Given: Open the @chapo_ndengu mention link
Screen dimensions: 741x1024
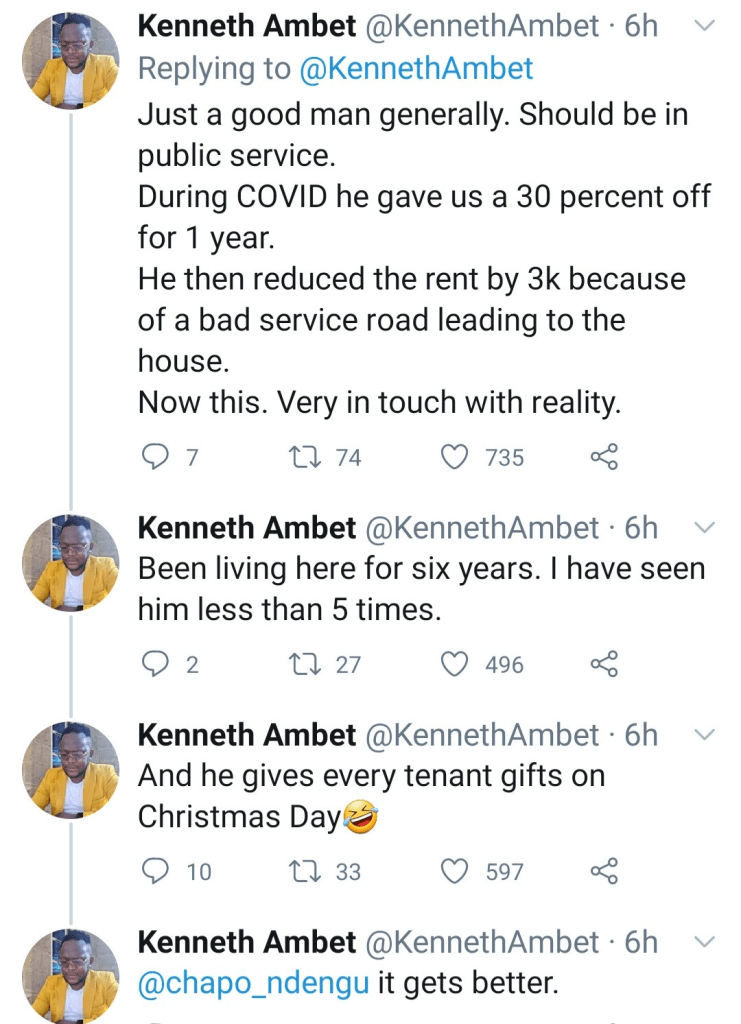Looking at the screenshot, I should [254, 983].
